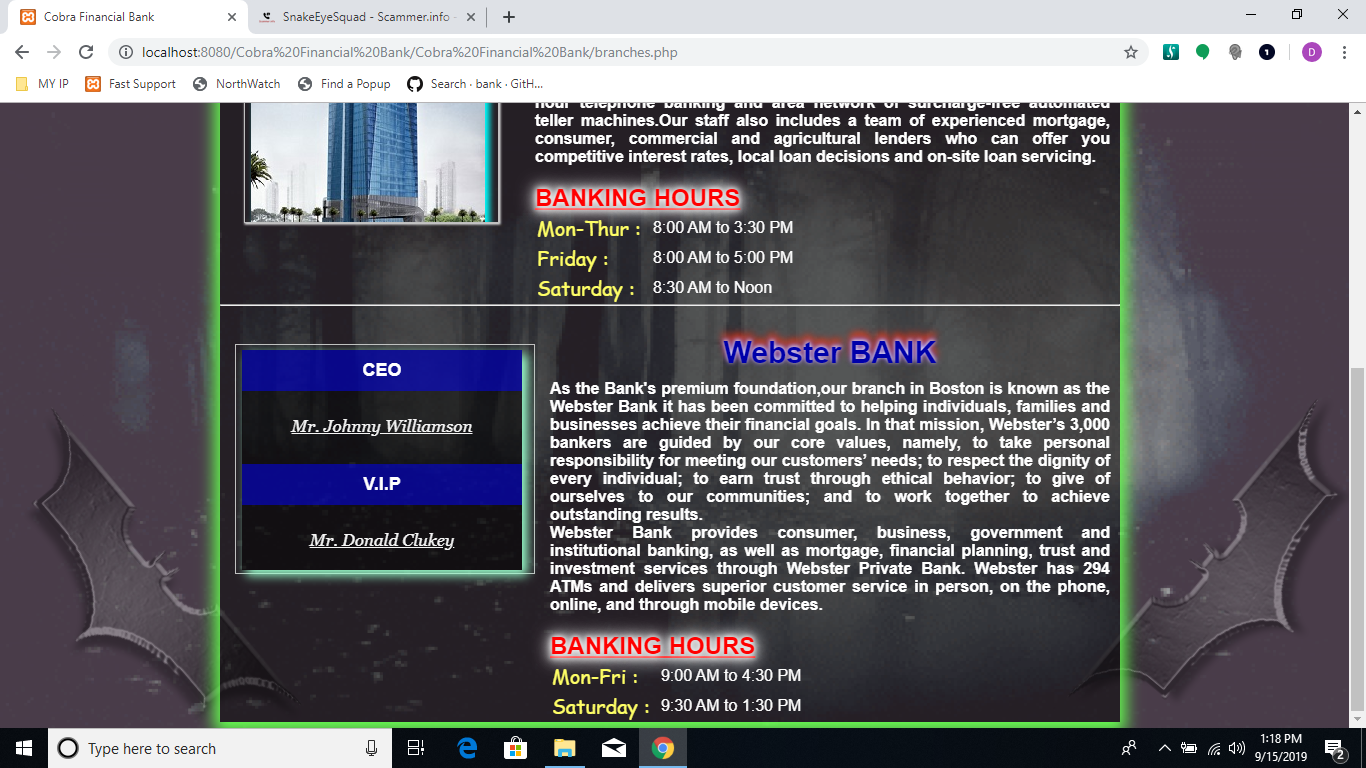Launch Microsoft Edge from the taskbar
The width and height of the screenshot is (1366, 768).
467,748
